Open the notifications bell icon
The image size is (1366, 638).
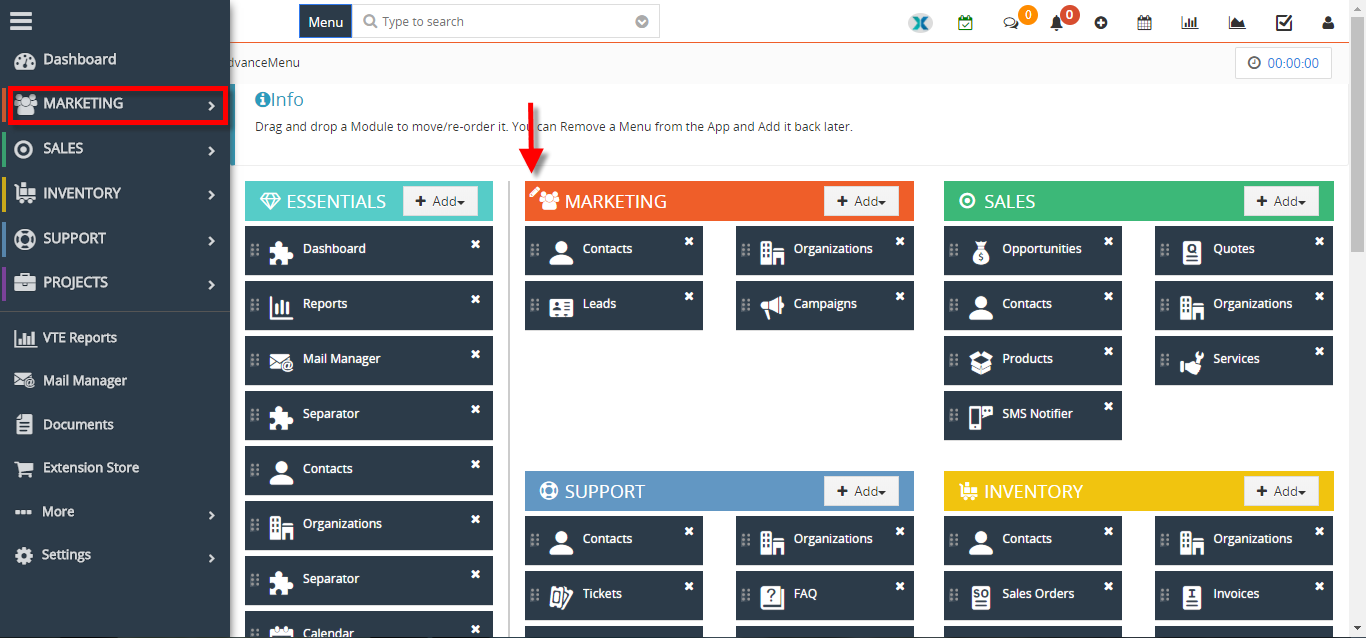click(x=1056, y=23)
